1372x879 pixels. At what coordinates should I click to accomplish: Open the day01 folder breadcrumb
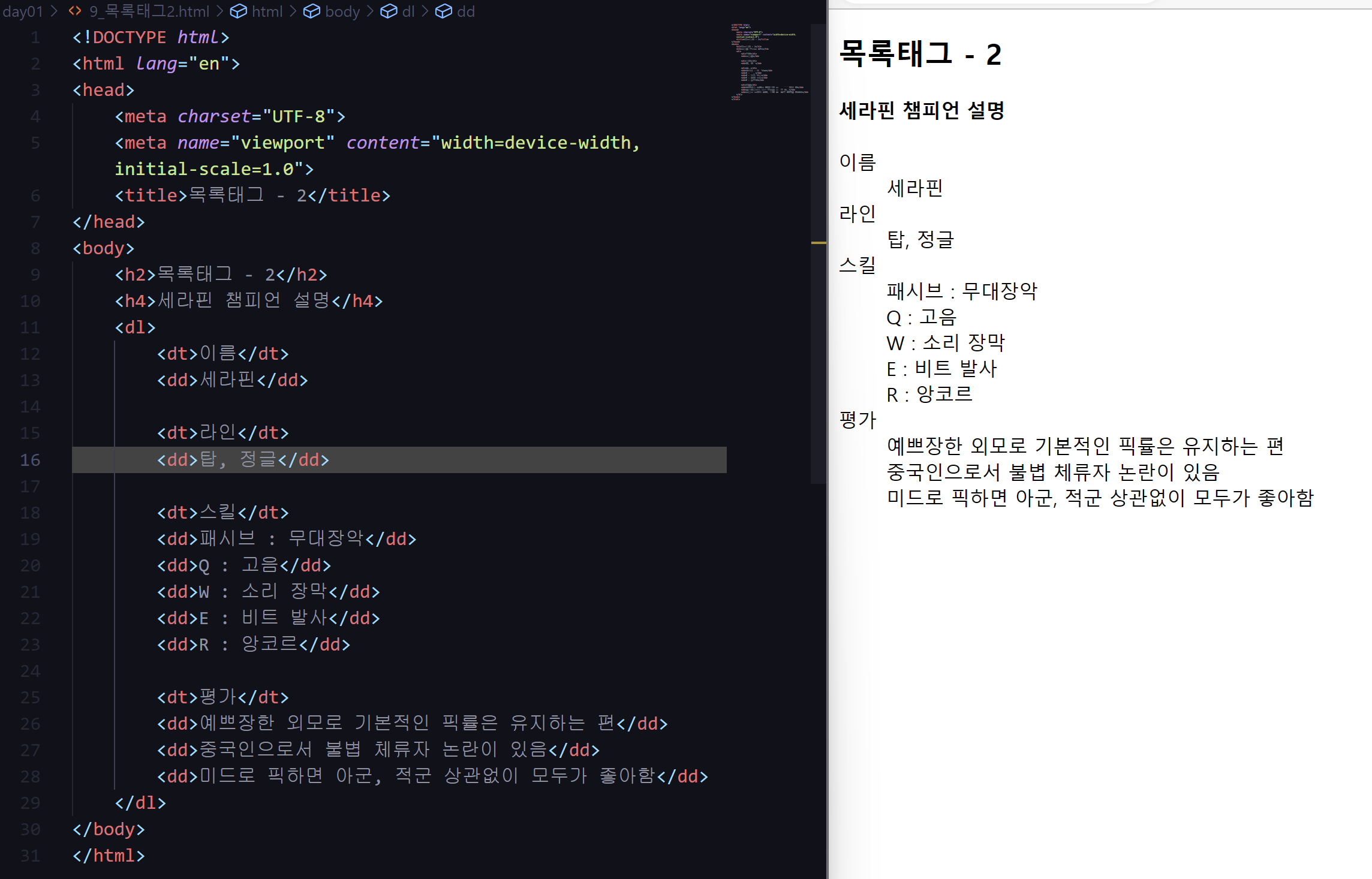pos(23,11)
